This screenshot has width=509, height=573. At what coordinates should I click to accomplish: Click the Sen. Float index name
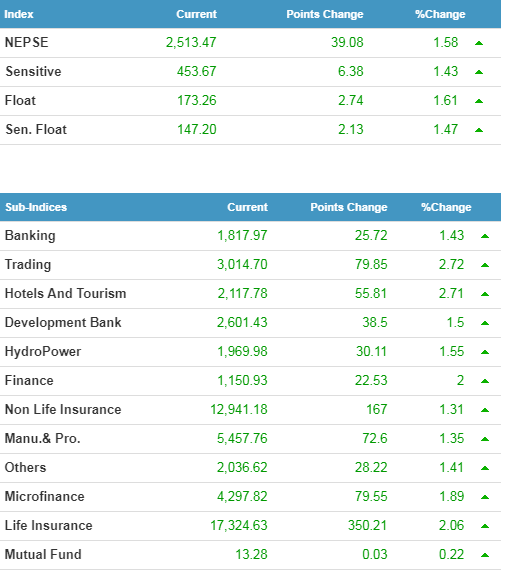pyautogui.click(x=36, y=129)
